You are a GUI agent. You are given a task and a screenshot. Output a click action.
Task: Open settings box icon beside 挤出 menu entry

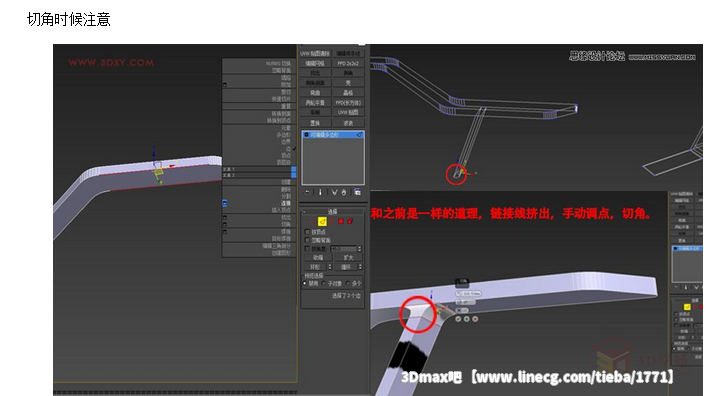tap(225, 217)
